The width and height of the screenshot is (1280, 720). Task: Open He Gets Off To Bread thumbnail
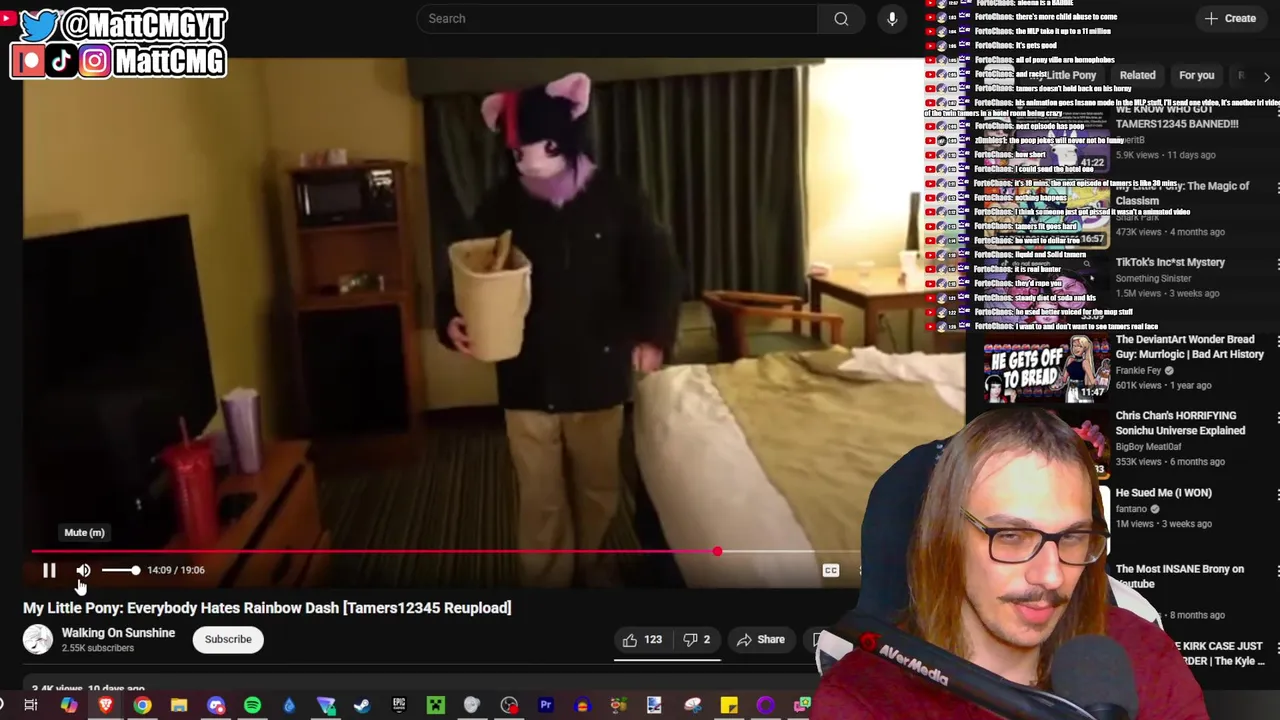[1046, 370]
